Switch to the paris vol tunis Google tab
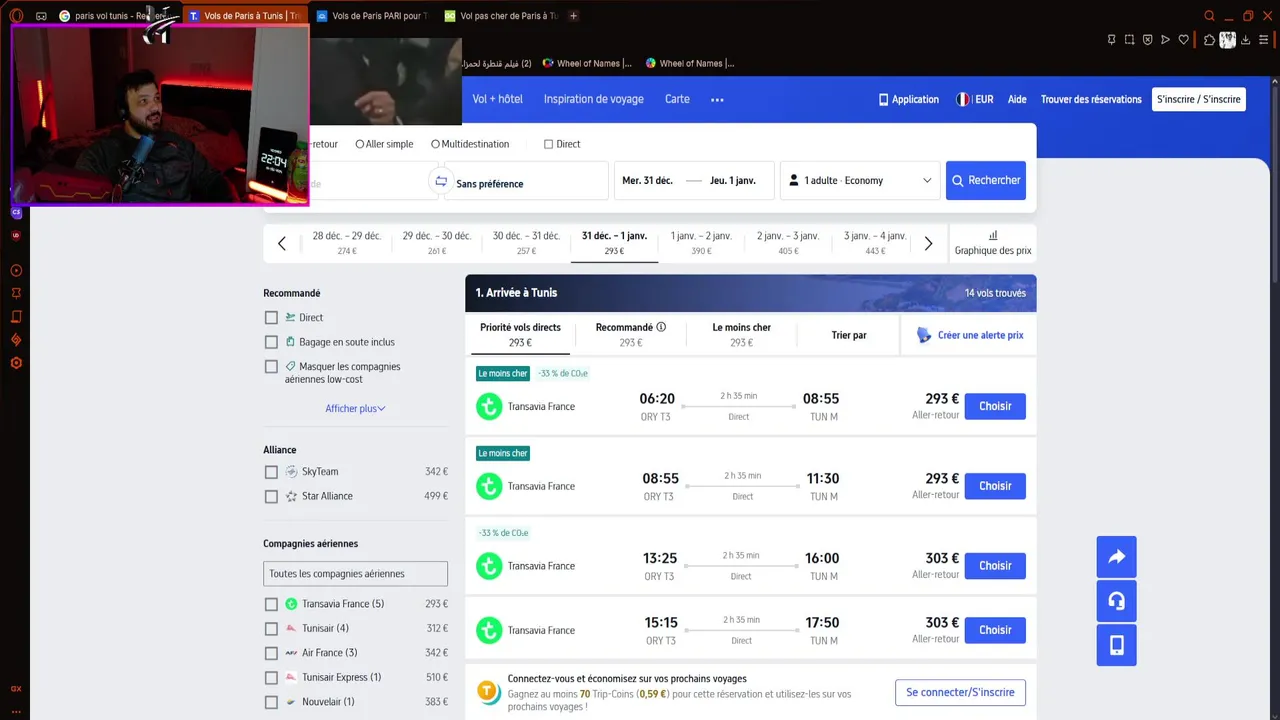Screen dimensions: 1280x720 coord(118,16)
